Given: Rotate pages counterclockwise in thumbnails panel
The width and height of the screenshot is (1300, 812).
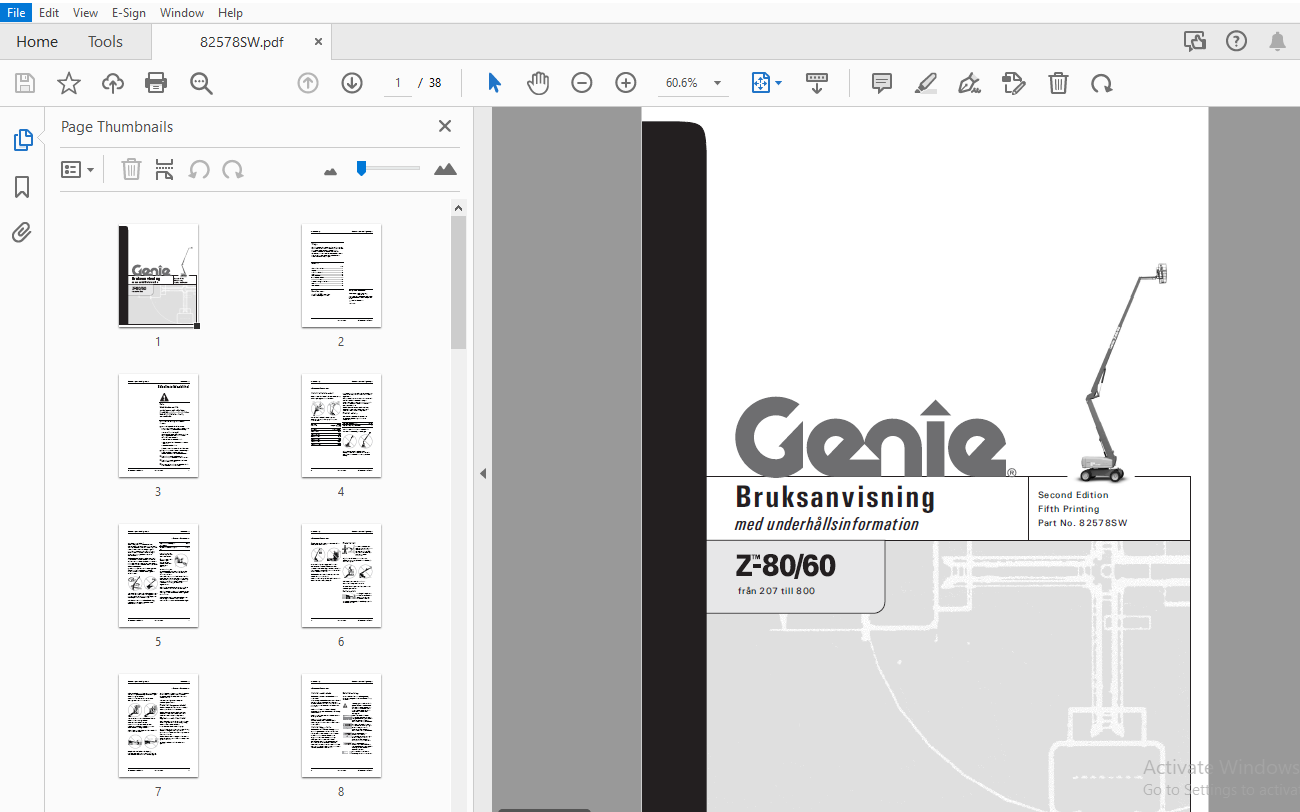Looking at the screenshot, I should (x=199, y=169).
